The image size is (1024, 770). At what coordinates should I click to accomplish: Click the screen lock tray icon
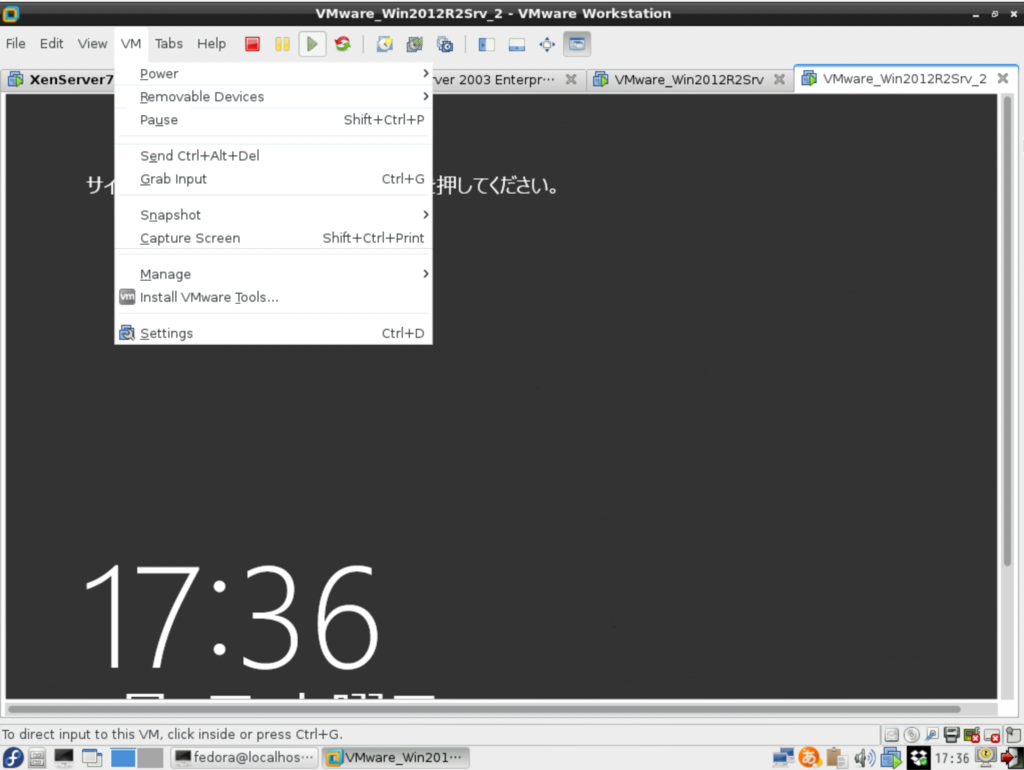pyautogui.click(x=985, y=757)
